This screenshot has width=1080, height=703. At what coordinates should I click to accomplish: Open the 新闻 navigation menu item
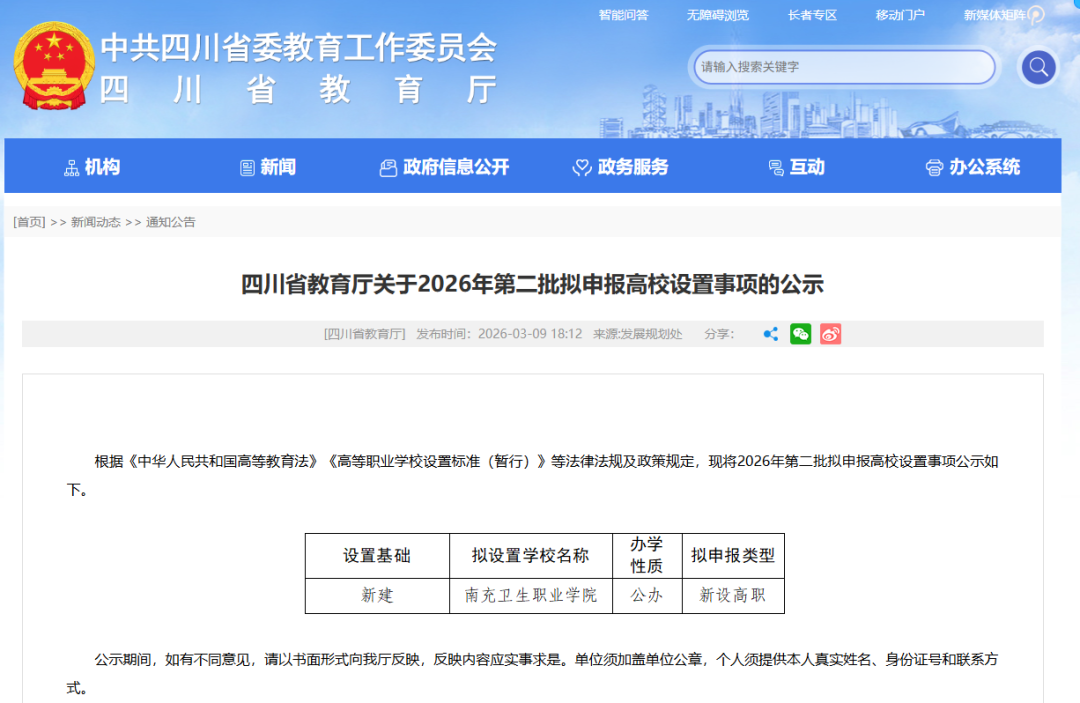pyautogui.click(x=270, y=167)
